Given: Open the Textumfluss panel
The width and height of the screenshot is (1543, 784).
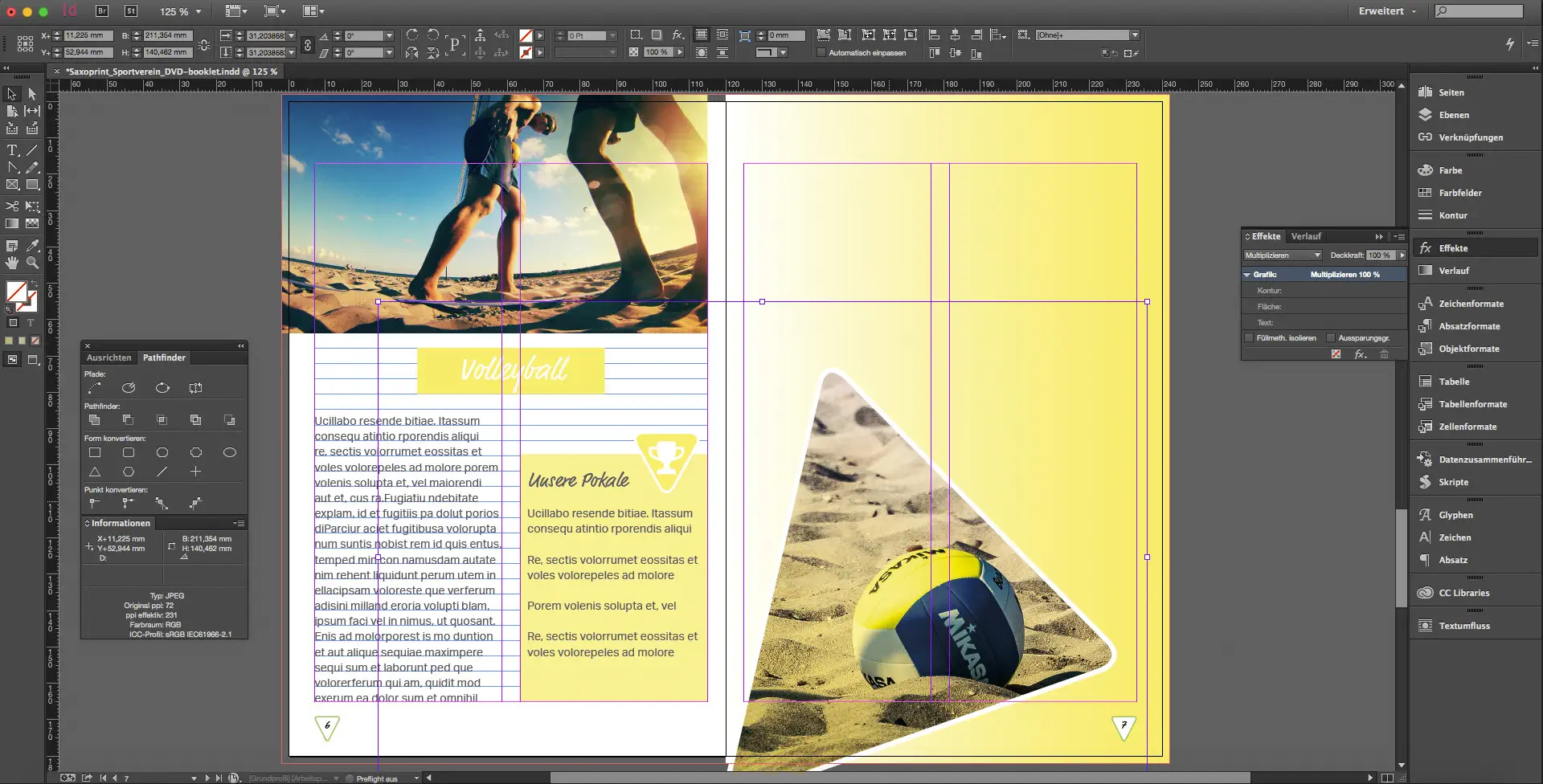Looking at the screenshot, I should click(1463, 626).
